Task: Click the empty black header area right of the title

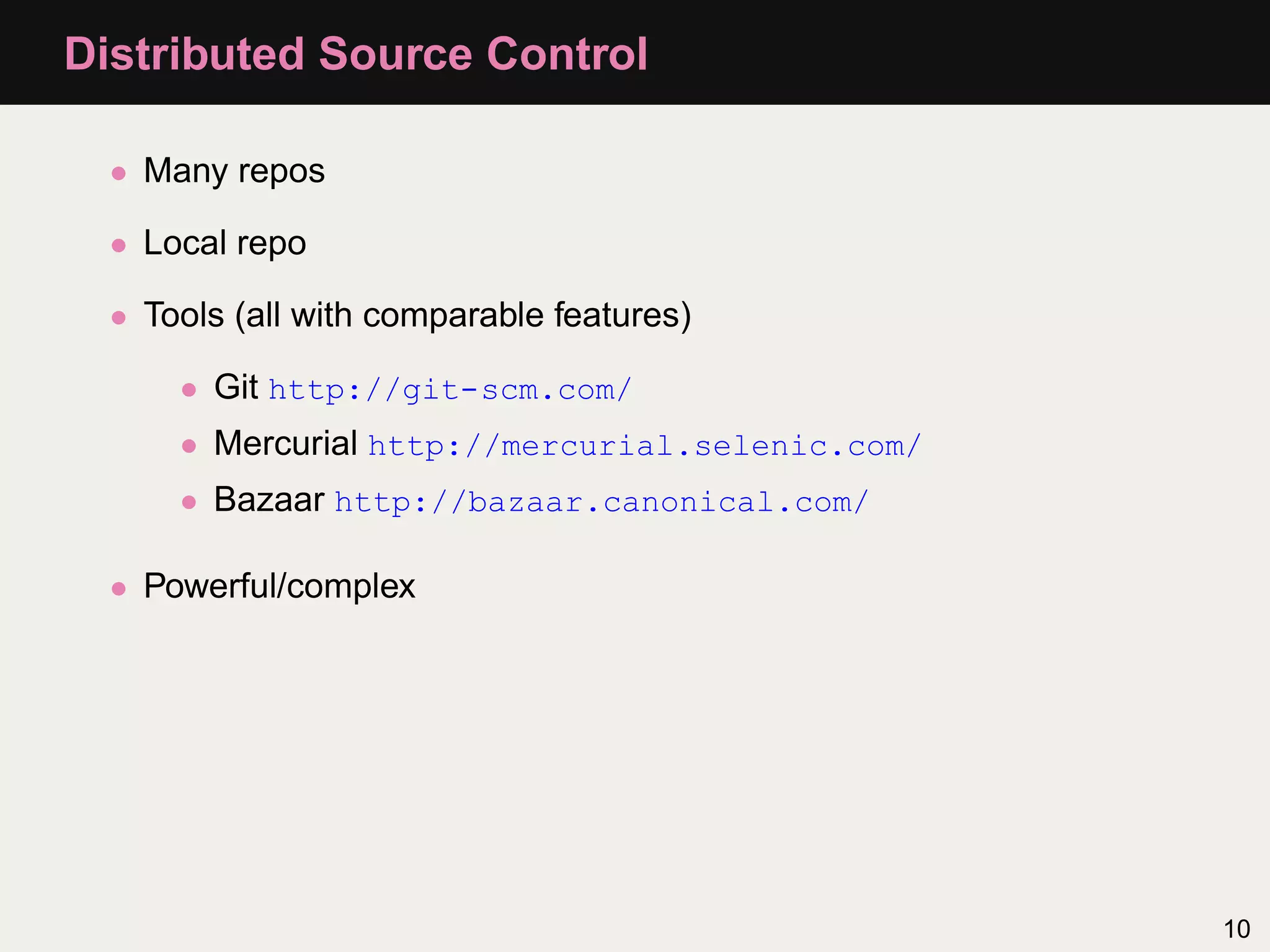Action: click(961, 53)
